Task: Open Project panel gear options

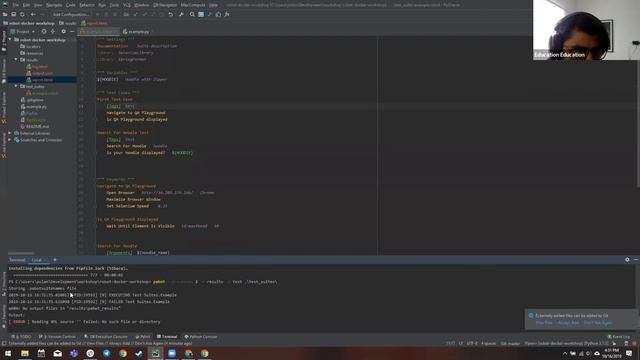Action: pyautogui.click(x=63, y=31)
